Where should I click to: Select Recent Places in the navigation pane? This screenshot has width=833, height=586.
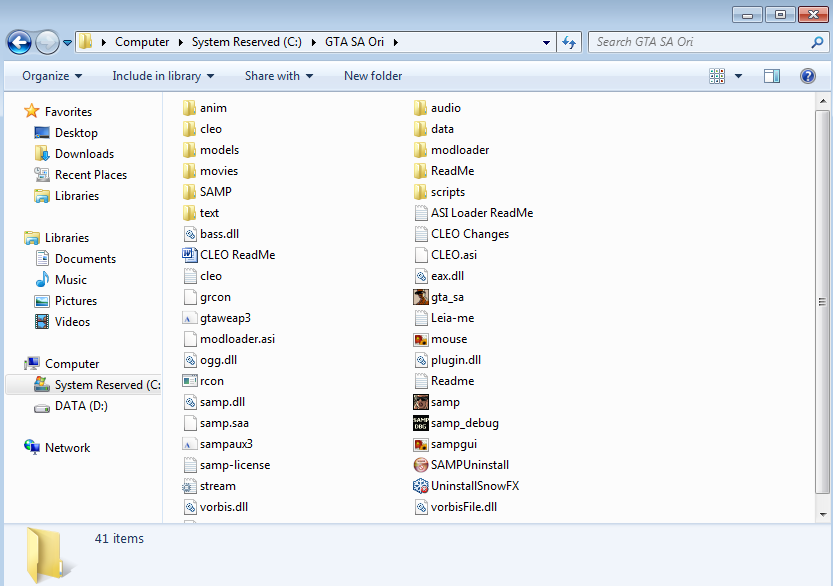(90, 175)
